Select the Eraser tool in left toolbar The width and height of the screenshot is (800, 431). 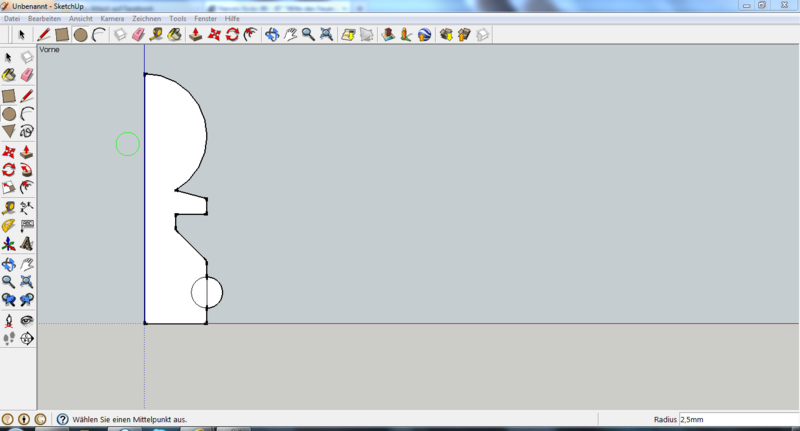coord(27,74)
